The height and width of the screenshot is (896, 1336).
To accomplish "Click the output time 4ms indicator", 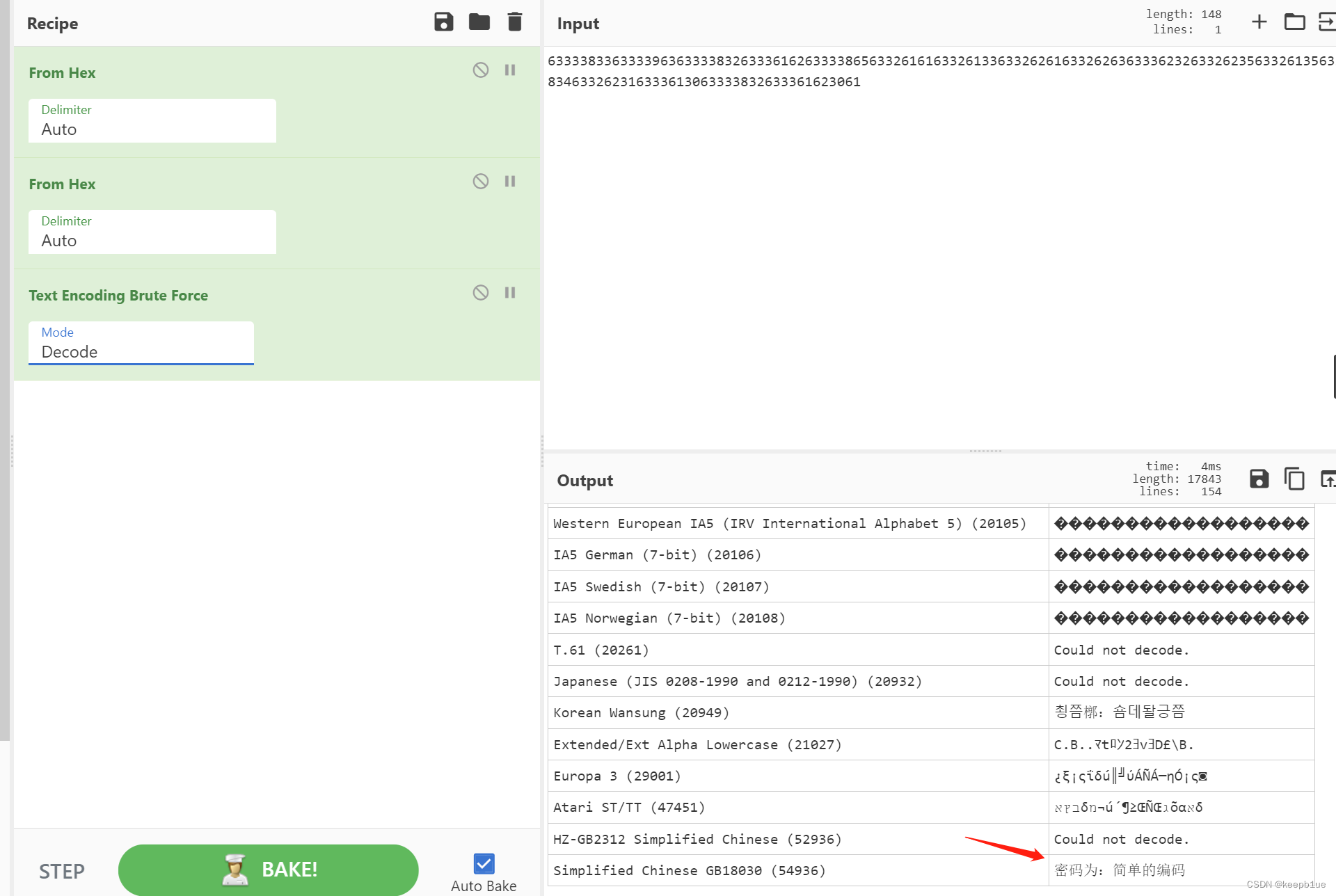I will point(1183,466).
